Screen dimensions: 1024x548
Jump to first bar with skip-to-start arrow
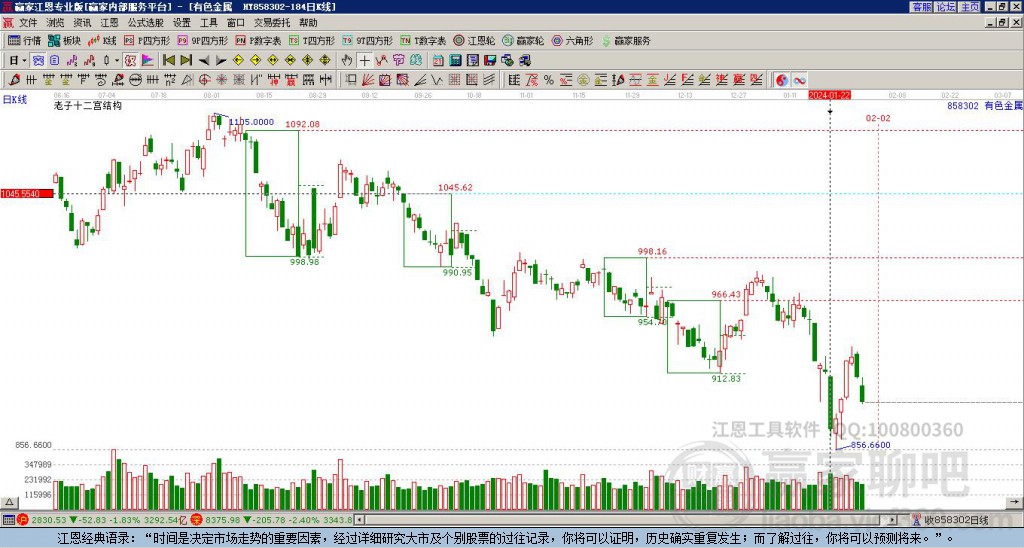tap(169, 60)
